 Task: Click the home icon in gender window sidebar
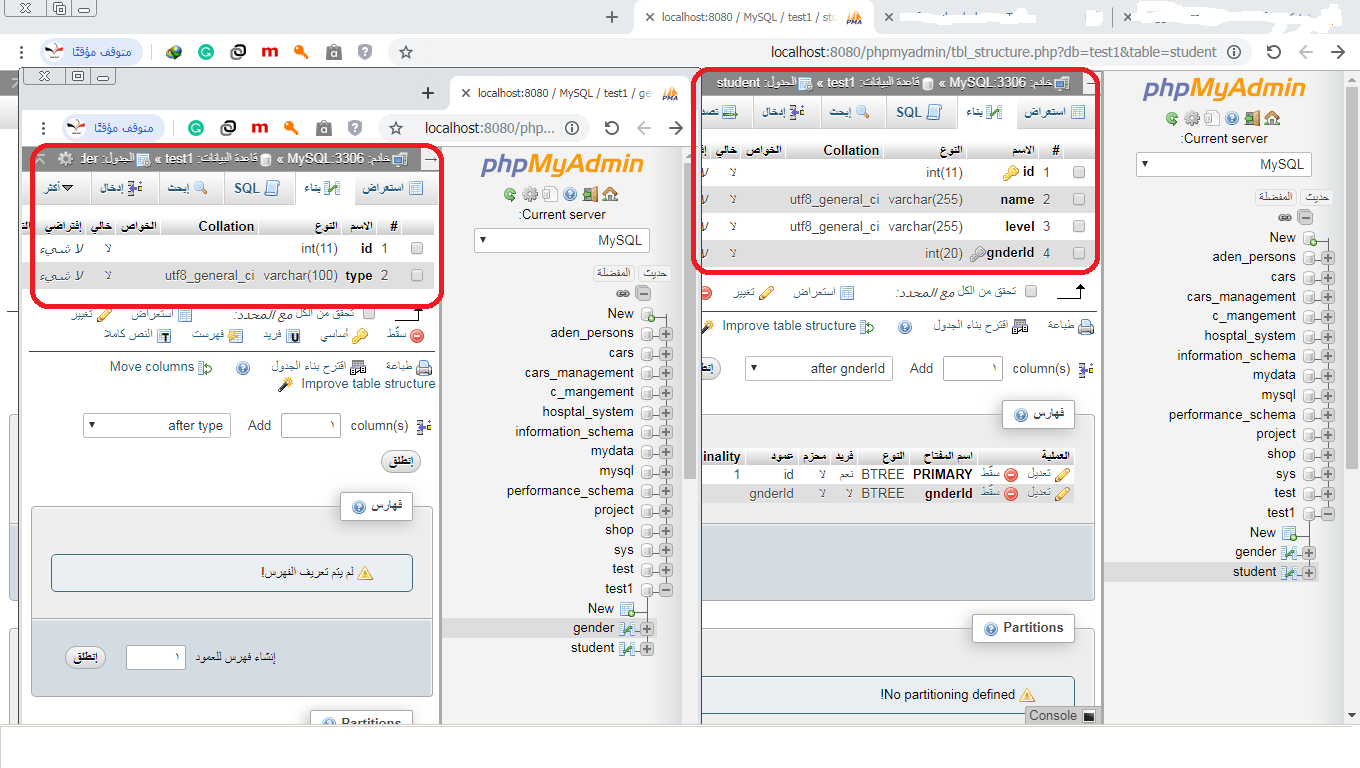coord(610,194)
